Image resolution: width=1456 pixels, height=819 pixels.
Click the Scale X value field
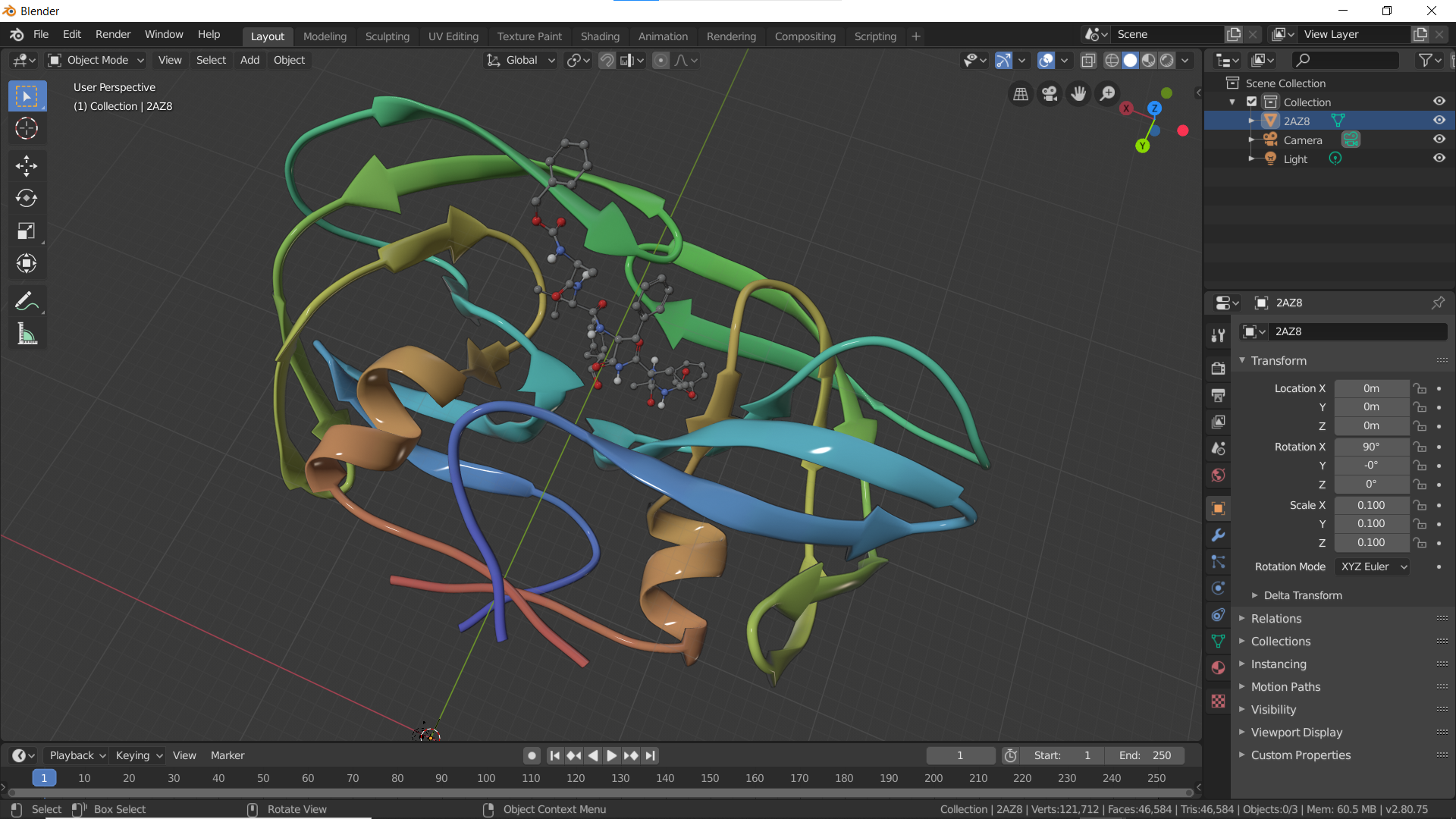point(1370,505)
